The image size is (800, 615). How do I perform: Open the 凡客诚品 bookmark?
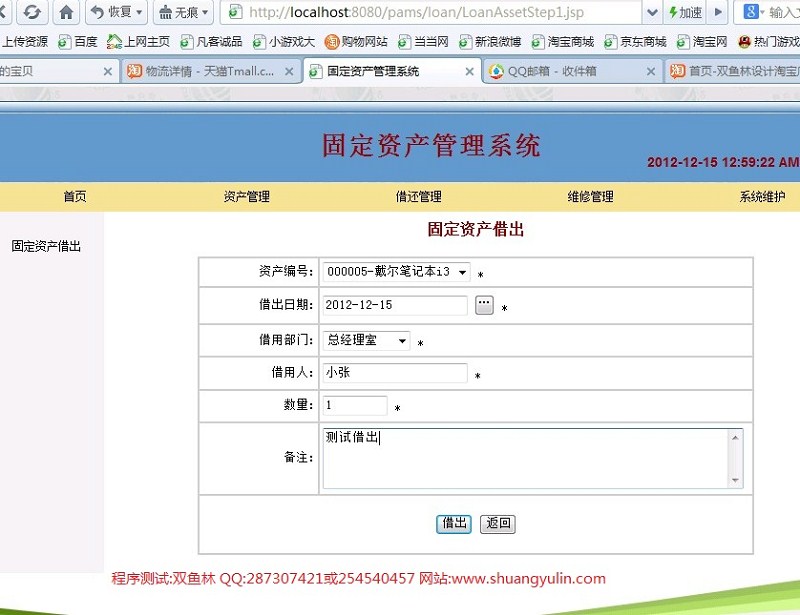[211, 42]
